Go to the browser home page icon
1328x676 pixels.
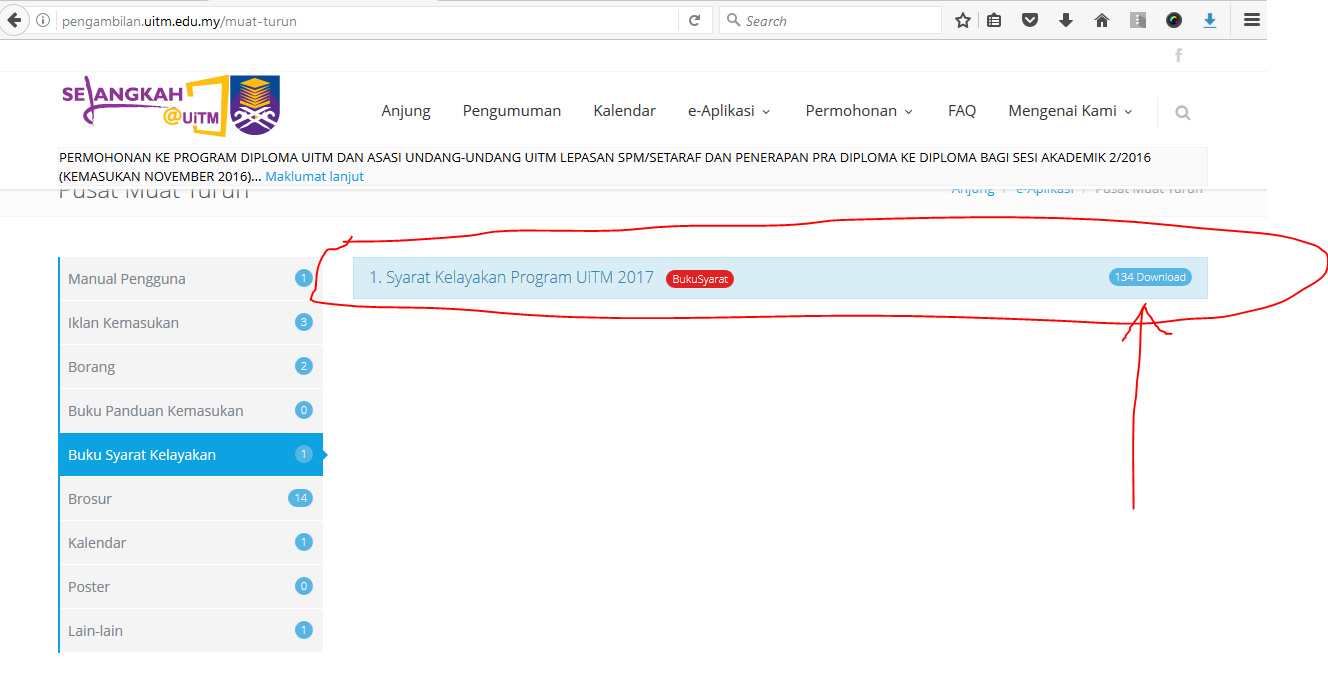click(x=1102, y=20)
